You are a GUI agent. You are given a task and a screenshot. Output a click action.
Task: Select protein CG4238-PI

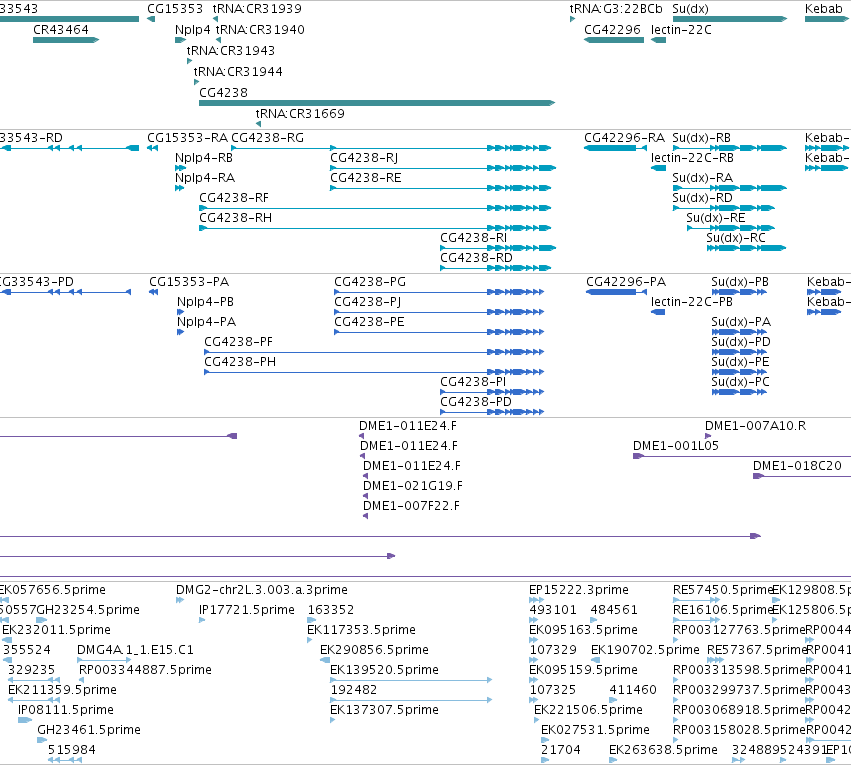pos(473,382)
